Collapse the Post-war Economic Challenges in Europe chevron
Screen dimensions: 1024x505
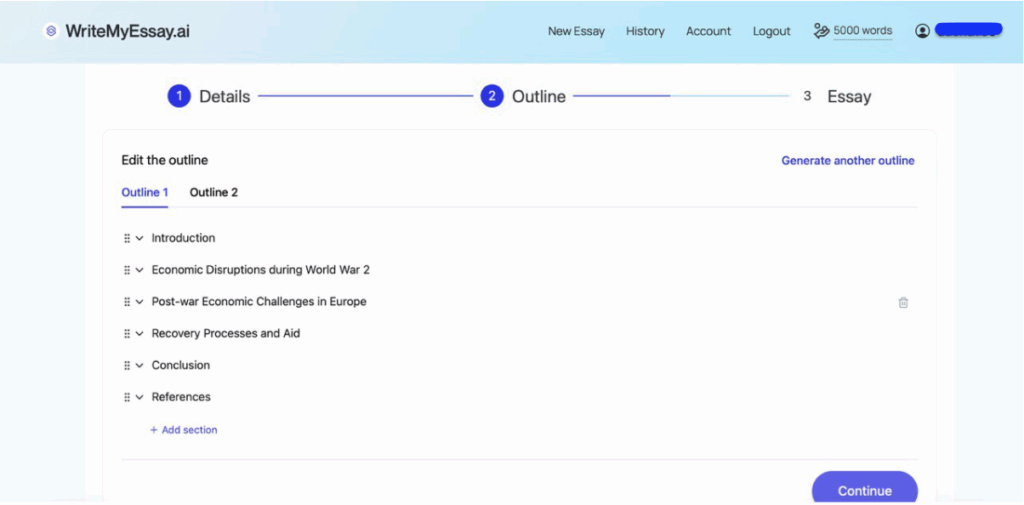(x=140, y=302)
